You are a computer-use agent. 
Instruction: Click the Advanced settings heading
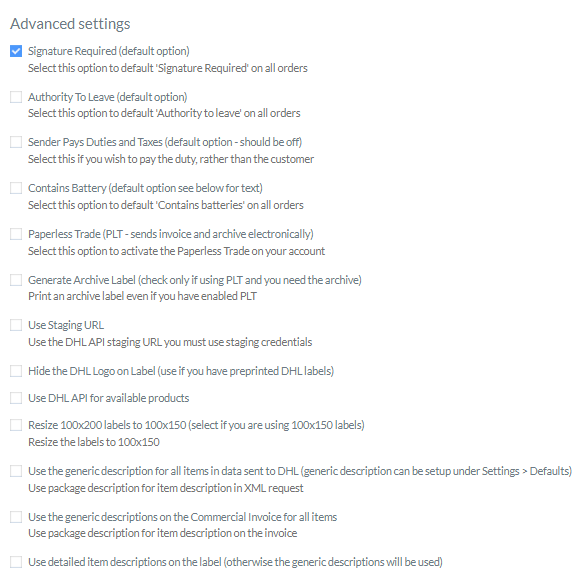(70, 24)
